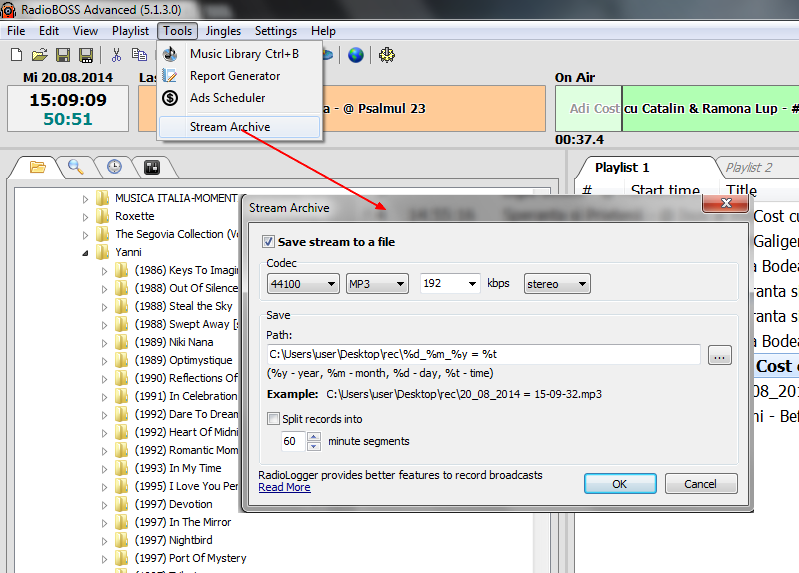This screenshot has width=799, height=573.
Task: Expand The Segovia Collection folder node
Action: pyautogui.click(x=85, y=235)
